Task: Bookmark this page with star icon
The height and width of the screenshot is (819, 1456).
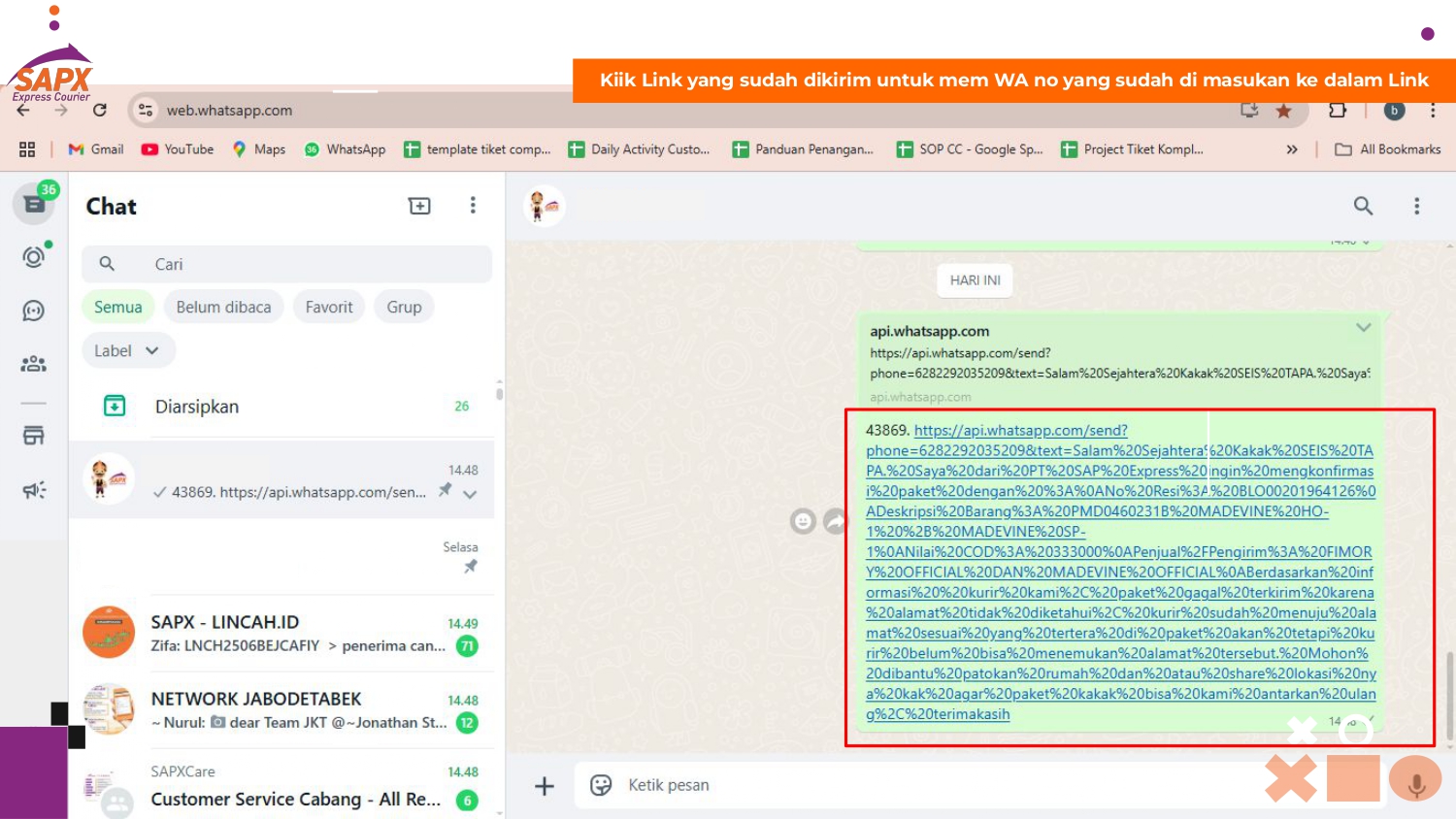Action: (1283, 111)
